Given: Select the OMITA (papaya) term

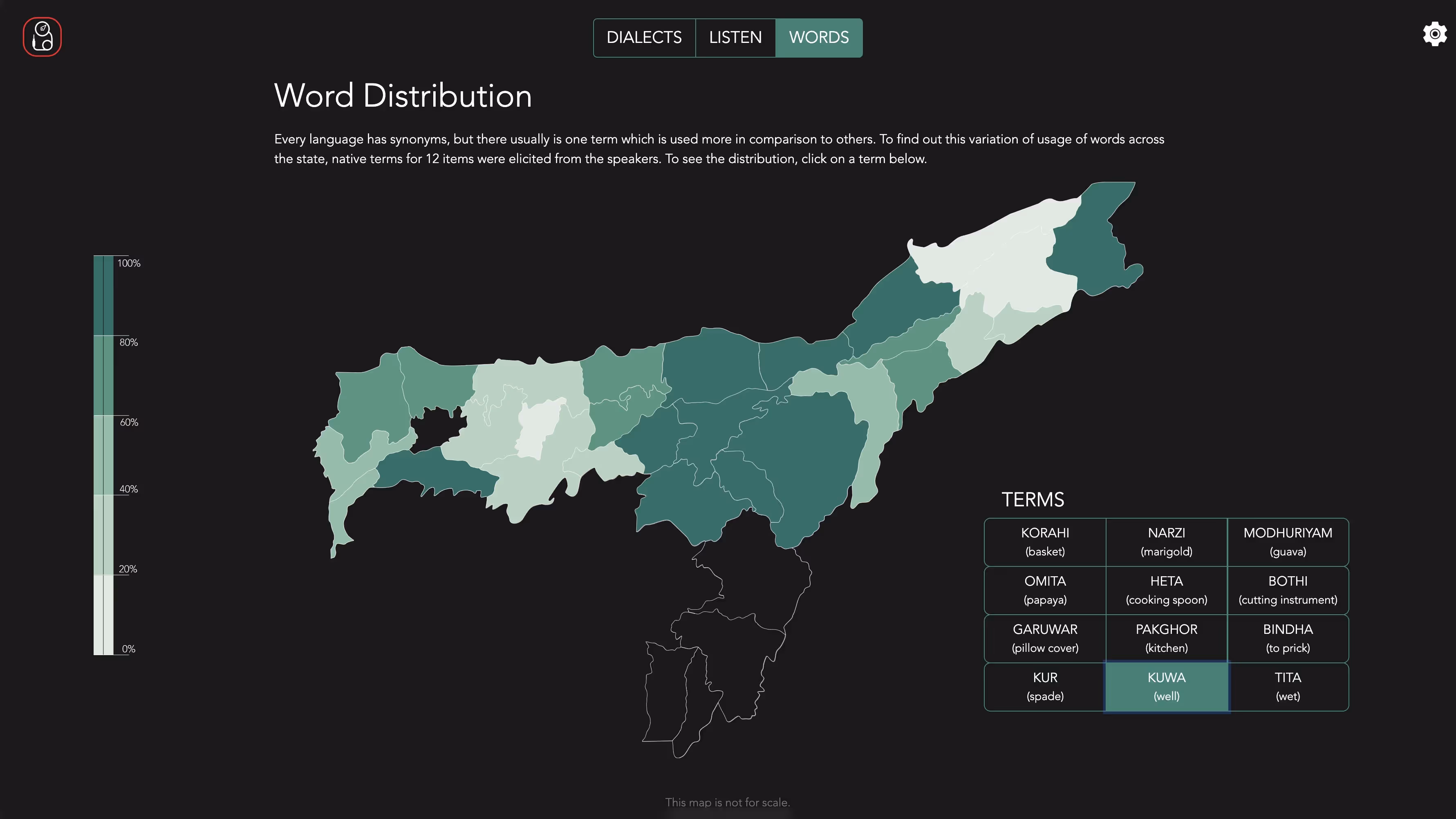Looking at the screenshot, I should pos(1045,590).
